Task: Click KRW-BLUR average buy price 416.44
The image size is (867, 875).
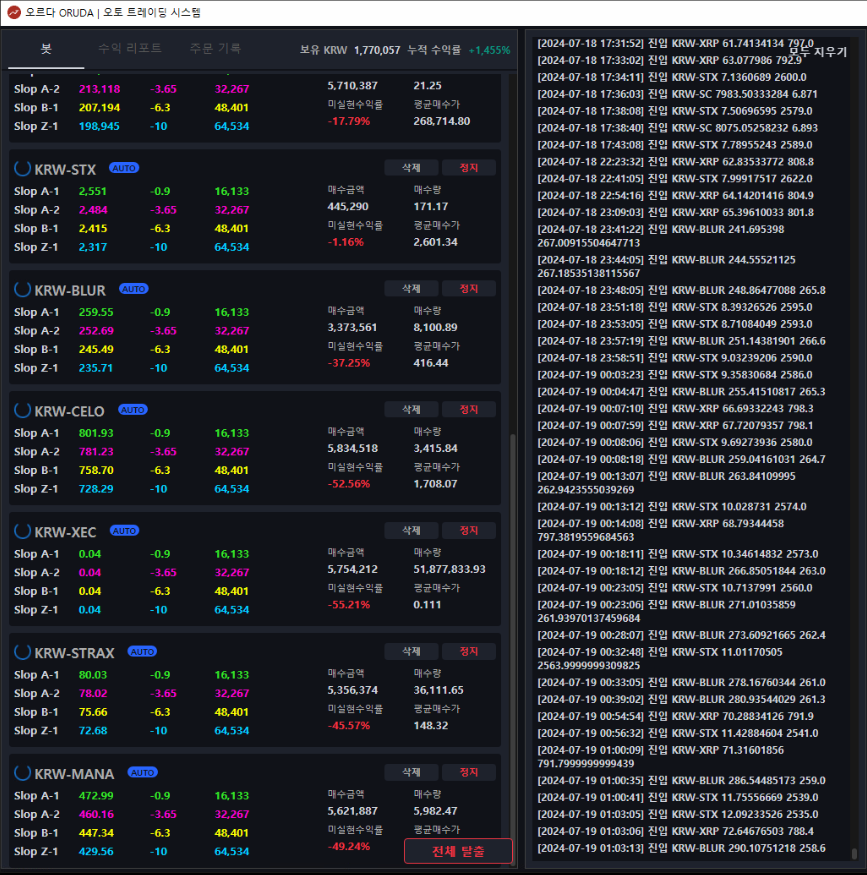Action: 431,363
